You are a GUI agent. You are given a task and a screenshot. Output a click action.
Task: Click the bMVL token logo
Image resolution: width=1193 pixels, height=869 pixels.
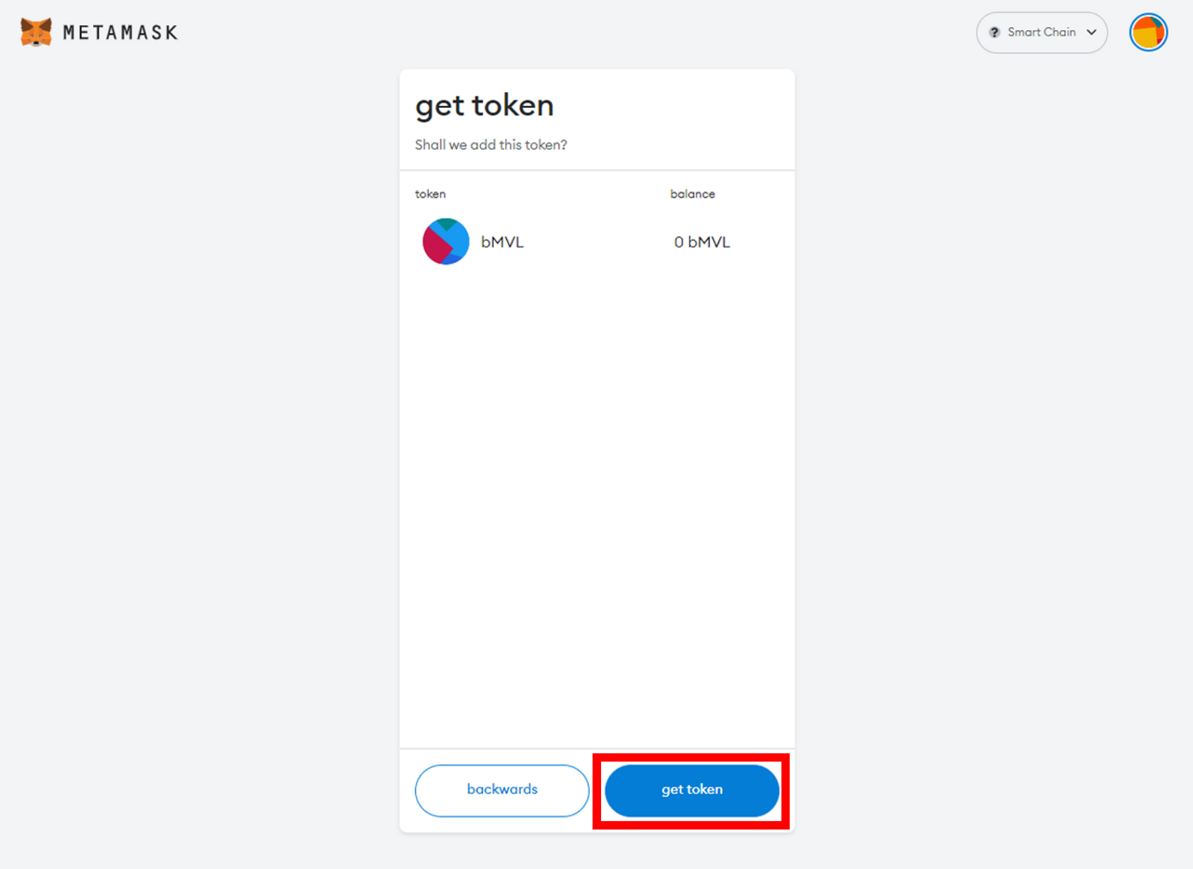click(x=446, y=242)
